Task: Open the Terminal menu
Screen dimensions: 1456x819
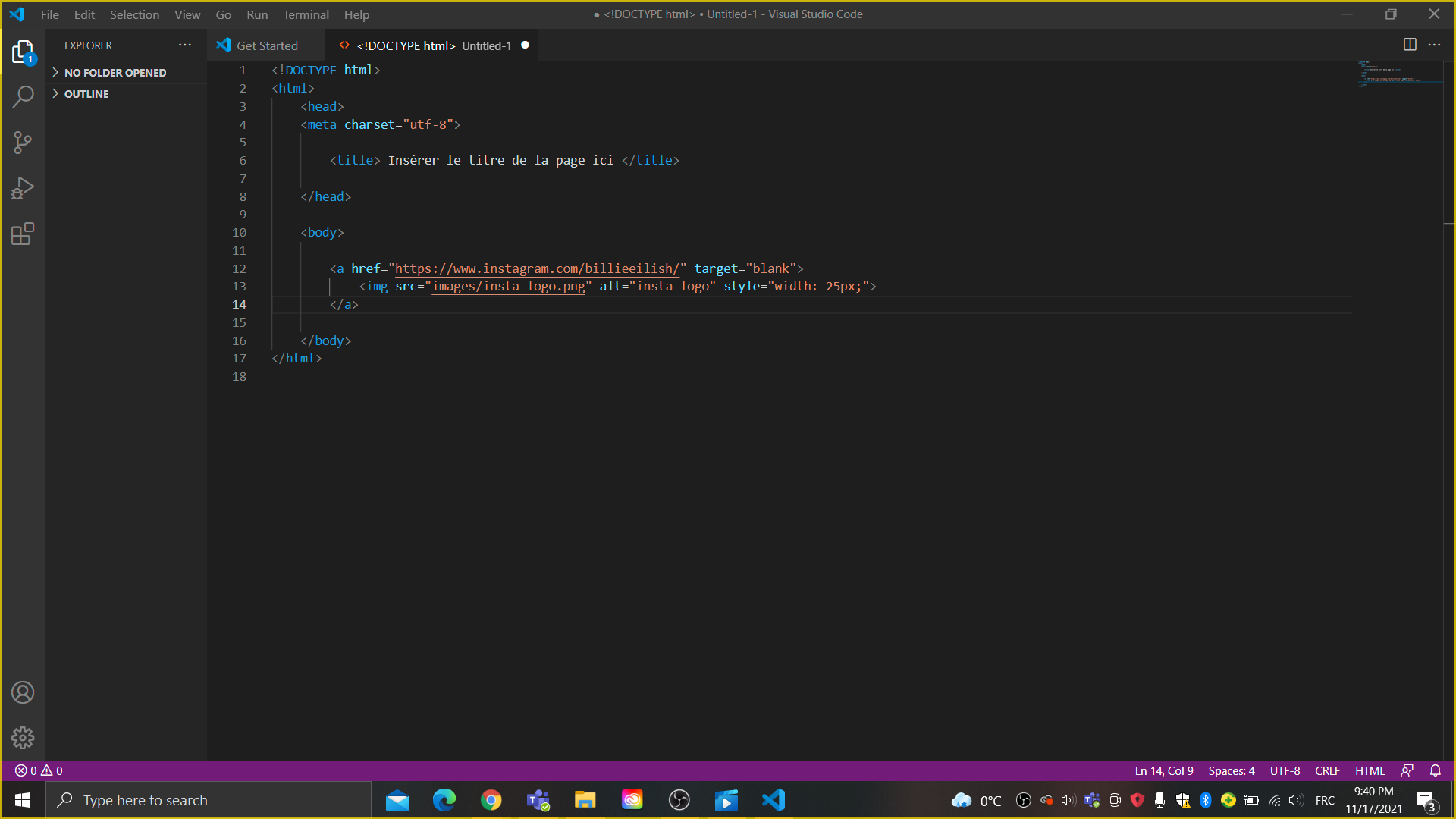Action: 306,14
